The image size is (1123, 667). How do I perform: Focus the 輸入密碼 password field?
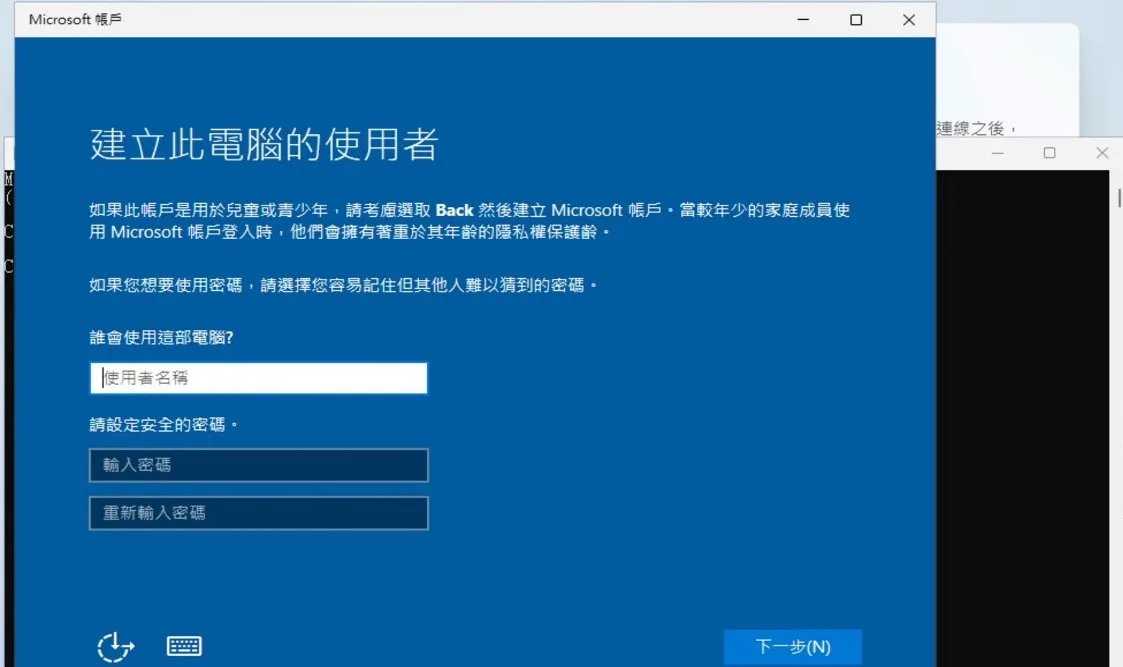[258, 465]
